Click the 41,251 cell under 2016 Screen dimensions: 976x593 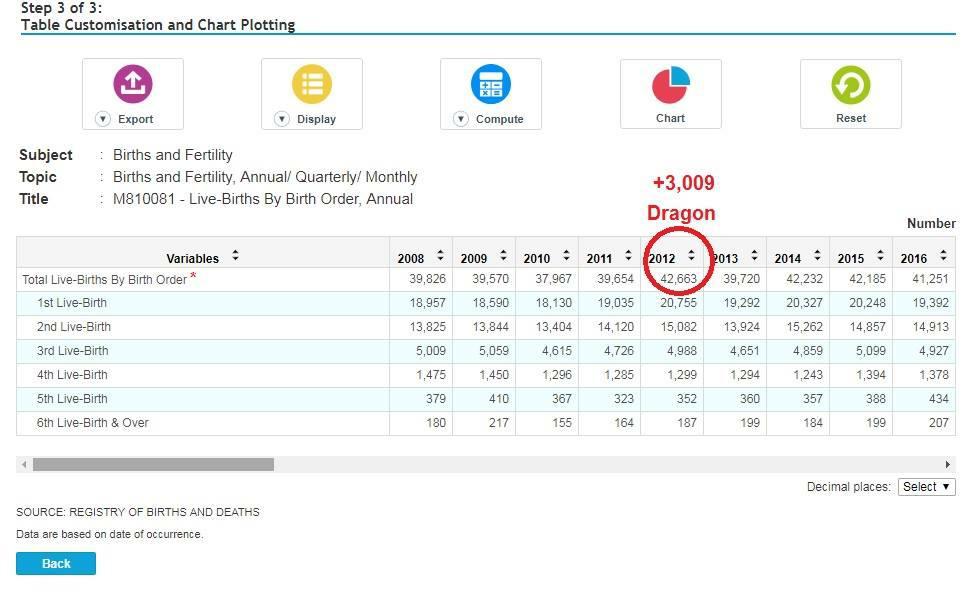pos(931,279)
